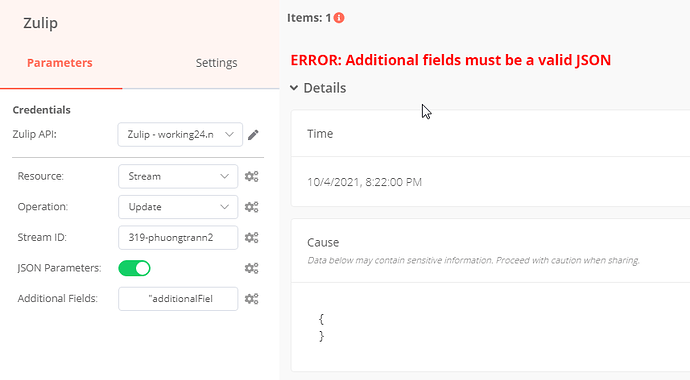Screen dimensions: 690x380
Task: Switch to the Settings tab
Action: tap(217, 63)
